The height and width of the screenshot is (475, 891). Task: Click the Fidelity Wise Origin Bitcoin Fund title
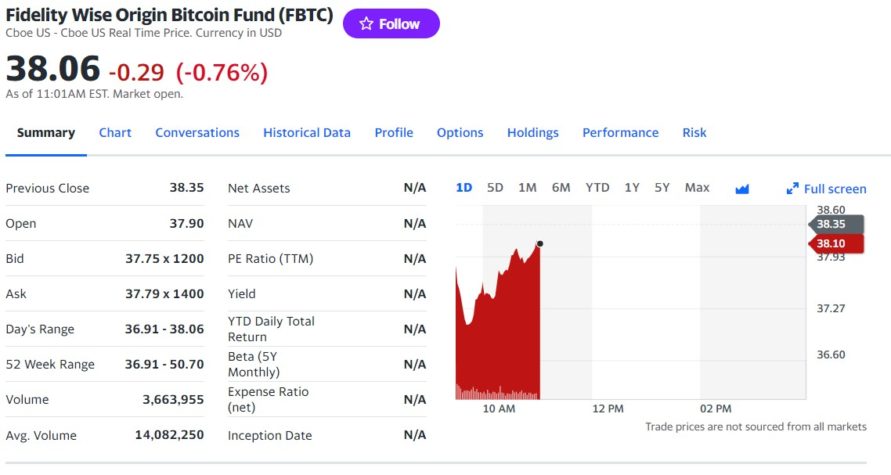(x=169, y=14)
